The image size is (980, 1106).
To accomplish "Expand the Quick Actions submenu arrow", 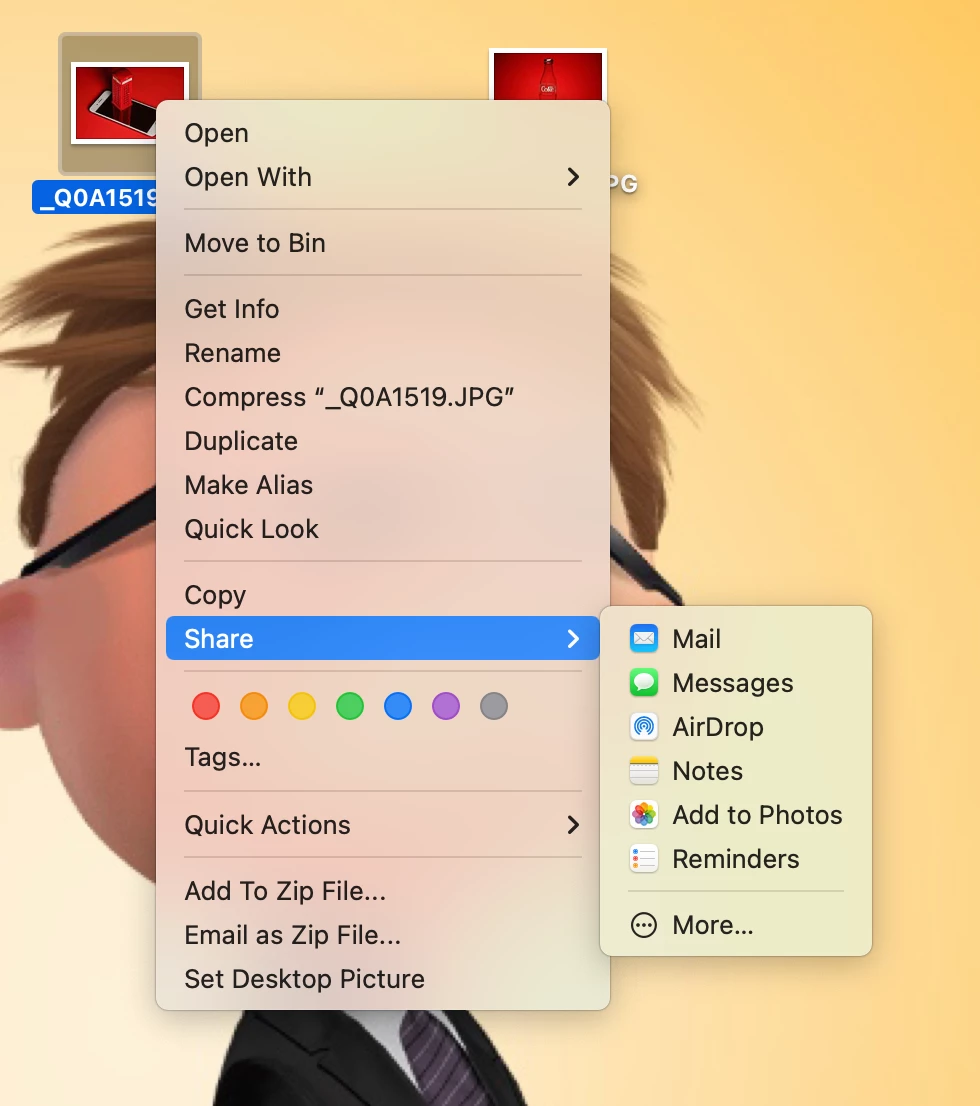I will point(573,825).
